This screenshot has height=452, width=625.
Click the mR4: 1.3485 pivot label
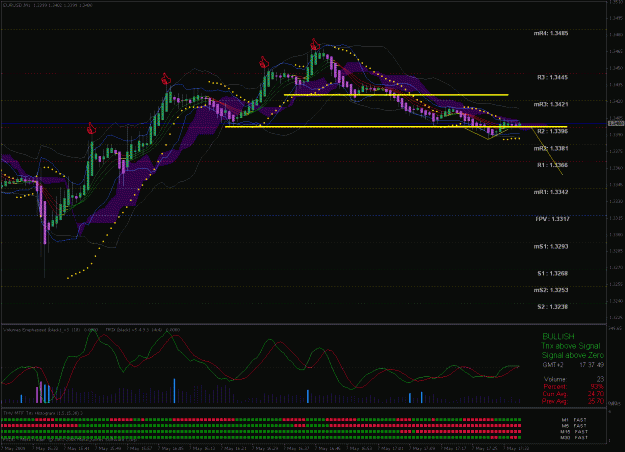click(x=551, y=33)
